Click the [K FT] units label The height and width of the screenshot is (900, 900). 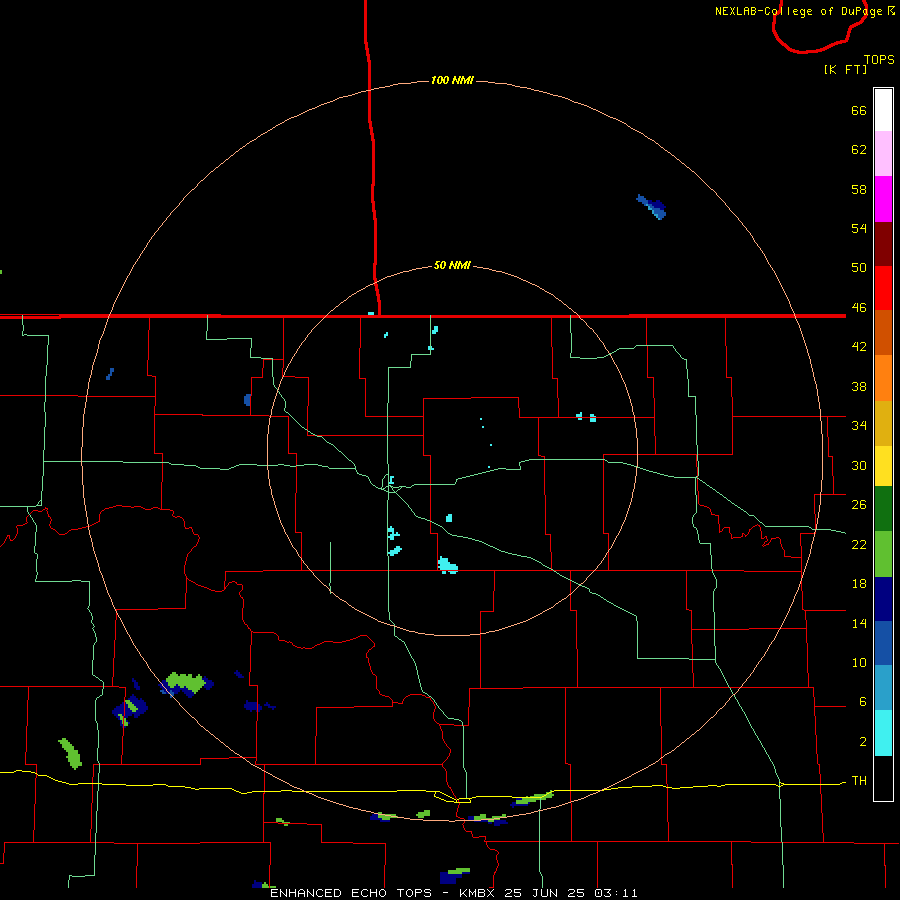[845, 69]
